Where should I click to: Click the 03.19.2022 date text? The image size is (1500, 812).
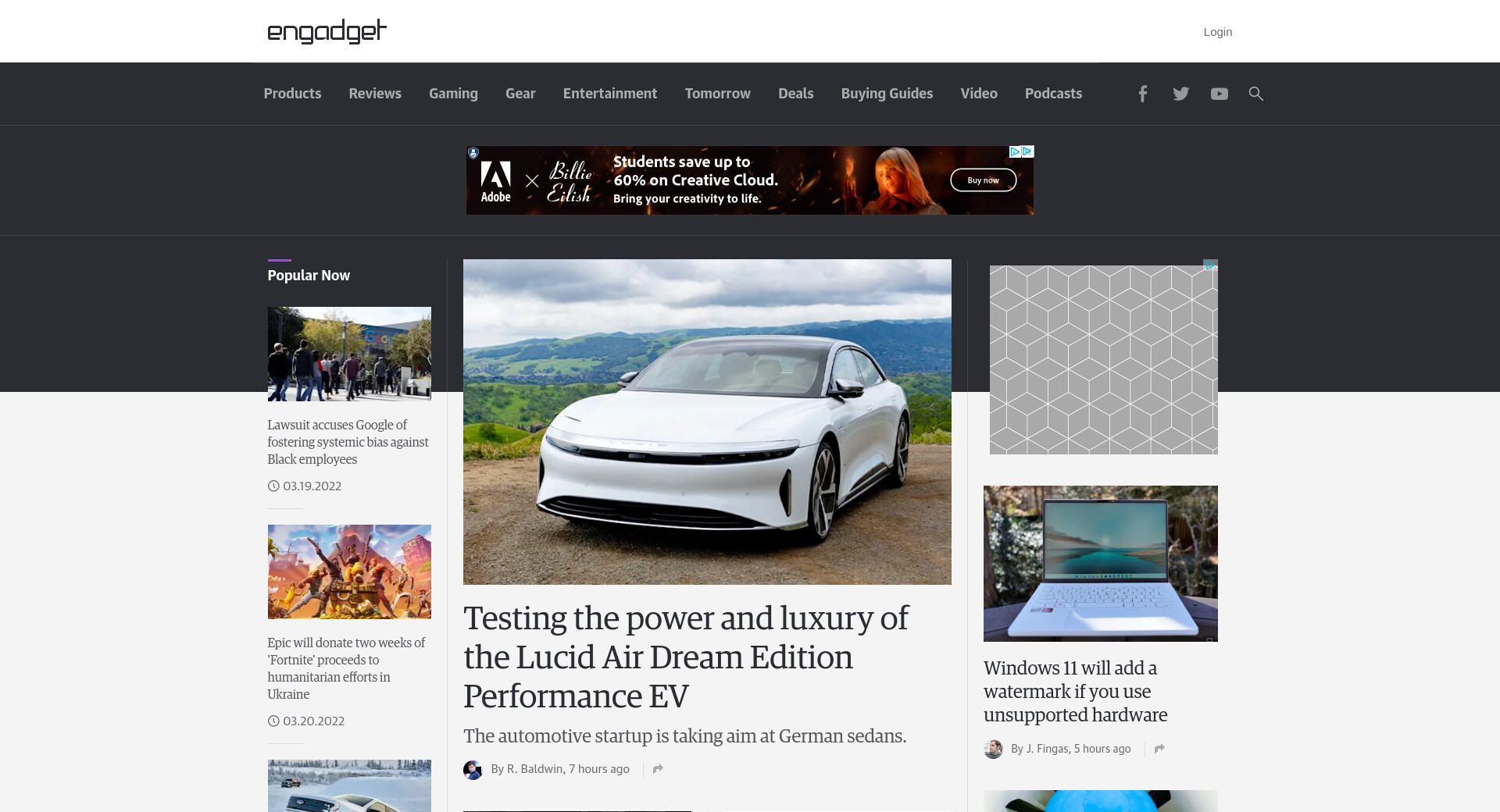pos(312,486)
